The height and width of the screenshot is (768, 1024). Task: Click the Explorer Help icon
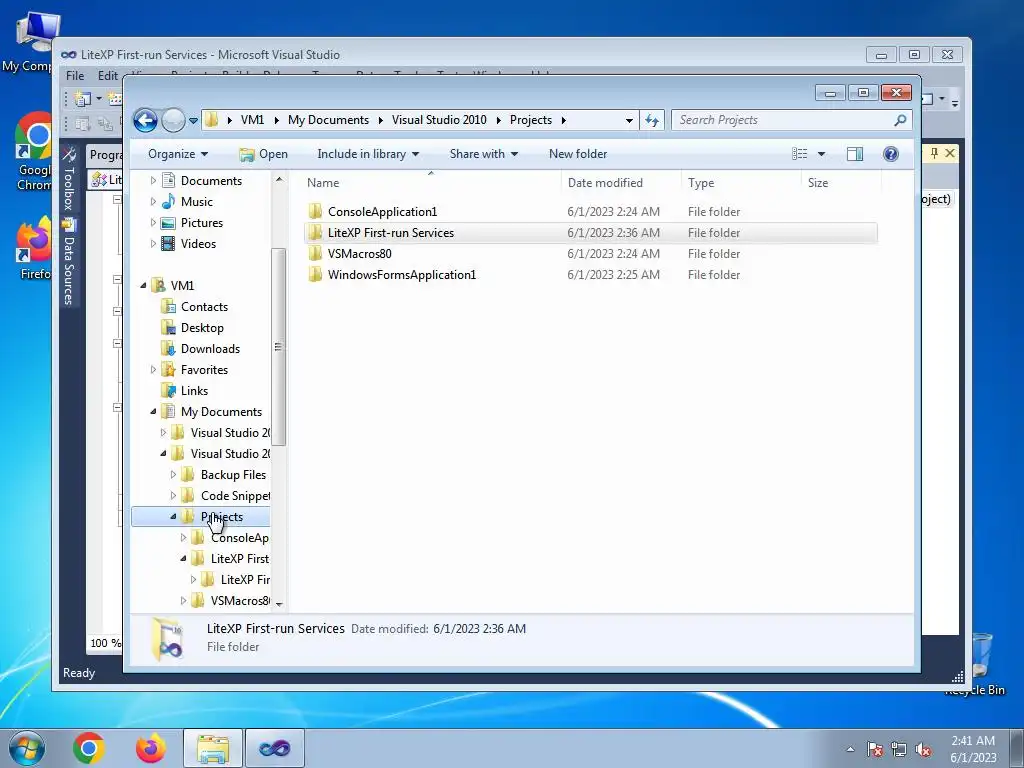click(x=890, y=154)
